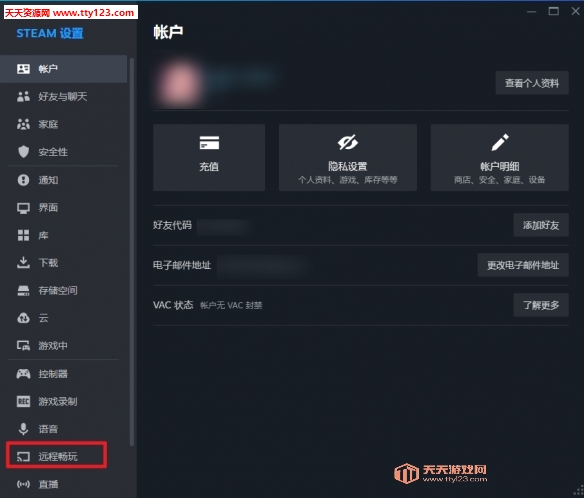This screenshot has height=498, width=584.
Task: Click the 添加好友 button
Action: (541, 225)
